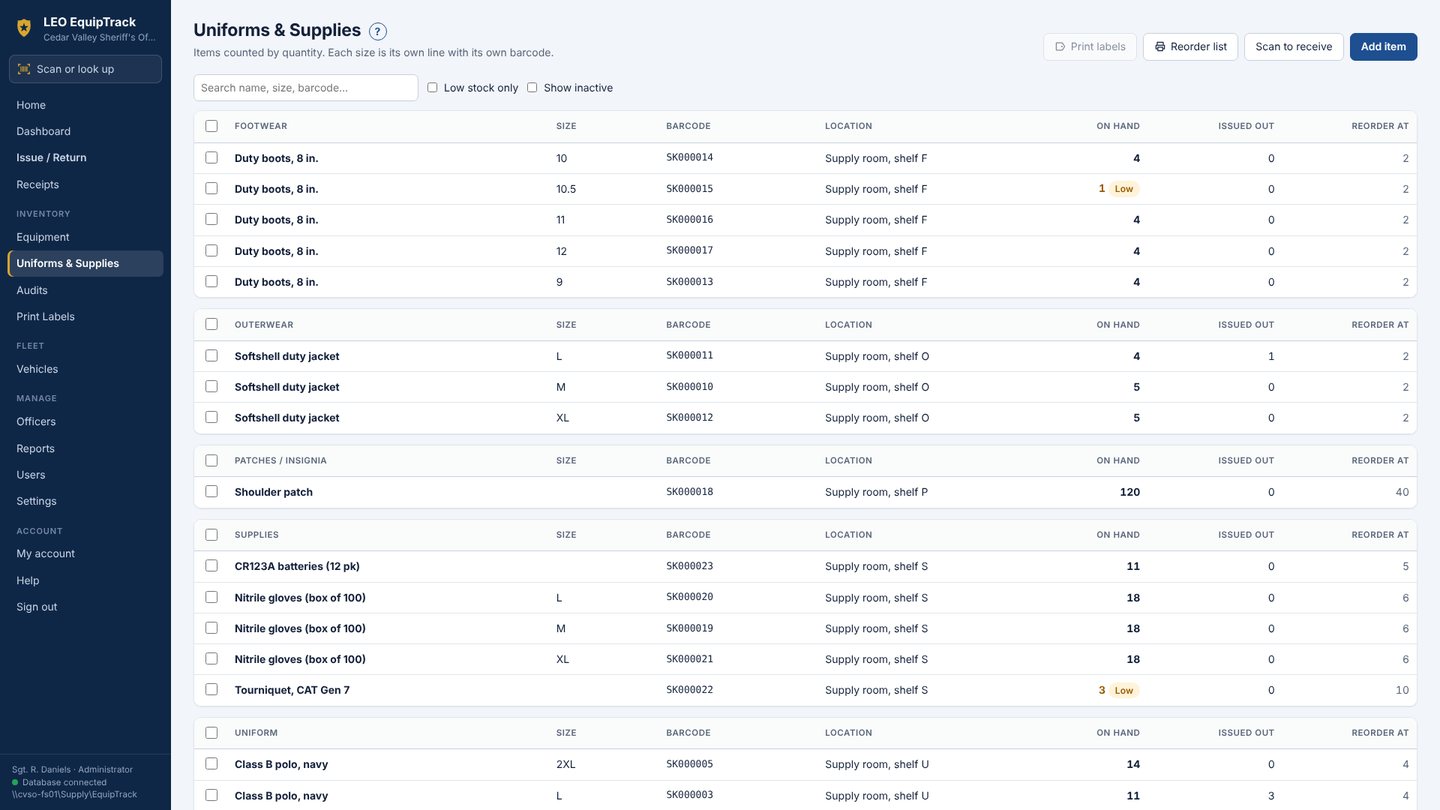Click Sign out in sidebar
Viewport: 1440px width, 810px height.
85,607
